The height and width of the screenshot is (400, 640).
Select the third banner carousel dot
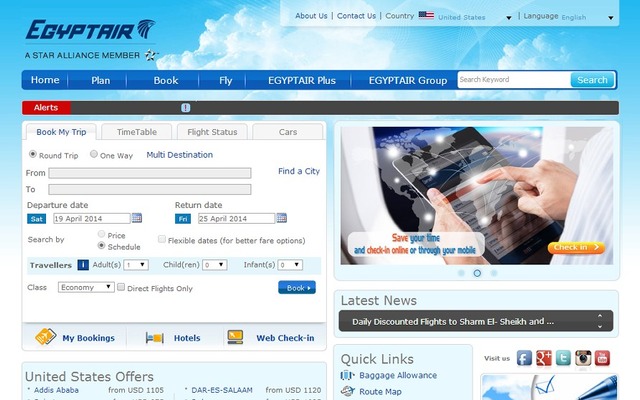click(493, 273)
